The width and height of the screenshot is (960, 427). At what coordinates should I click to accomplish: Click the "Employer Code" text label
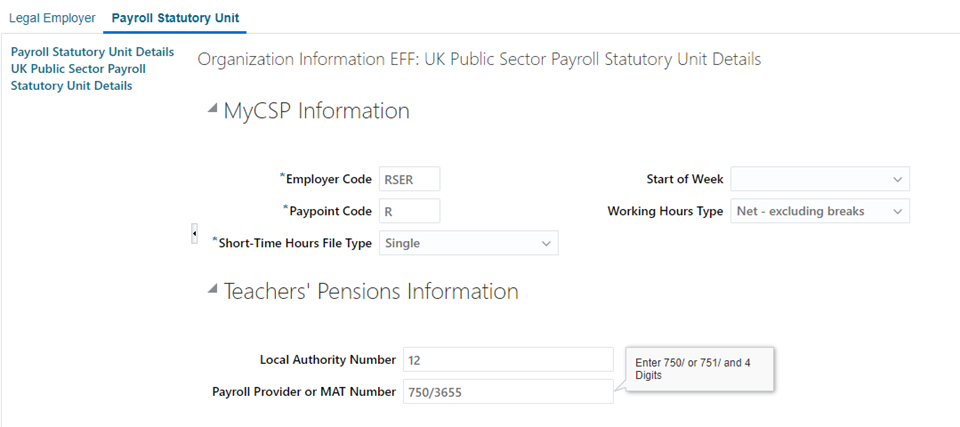[x=328, y=180]
